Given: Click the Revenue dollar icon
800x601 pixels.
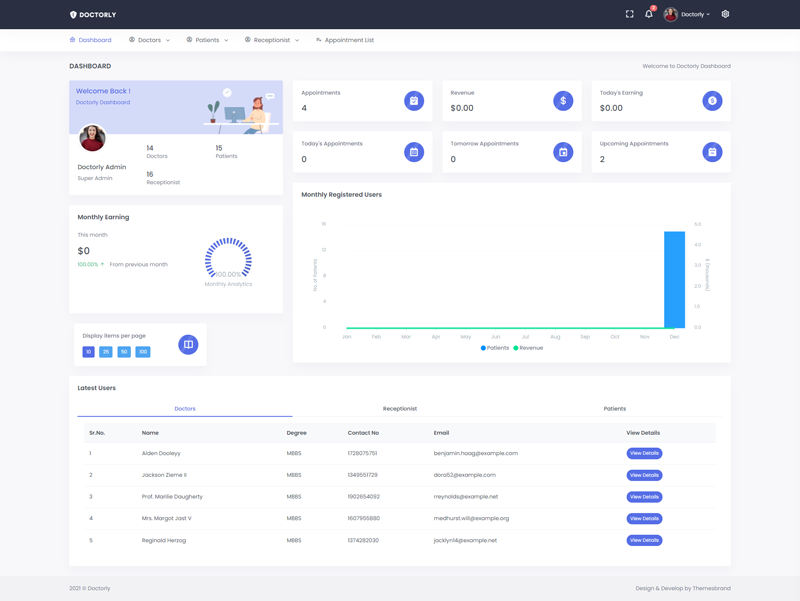Looking at the screenshot, I should coord(563,101).
